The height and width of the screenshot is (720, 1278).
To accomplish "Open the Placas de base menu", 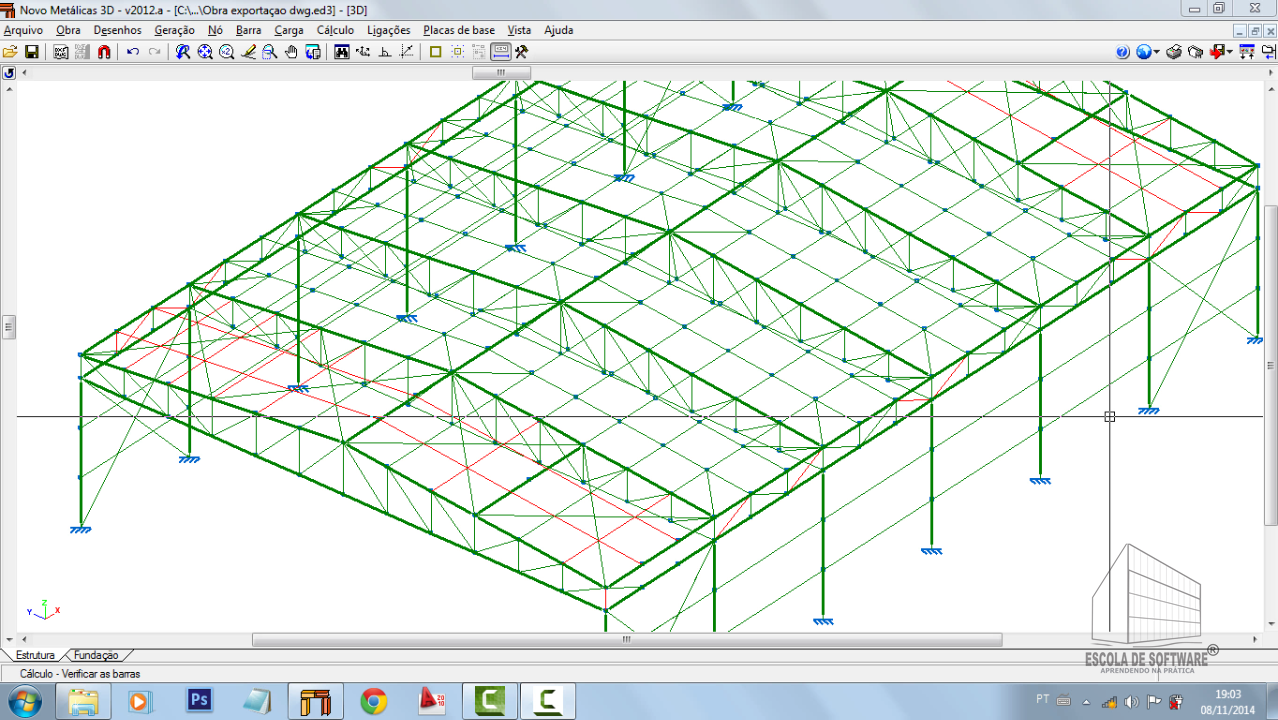I will 458,30.
